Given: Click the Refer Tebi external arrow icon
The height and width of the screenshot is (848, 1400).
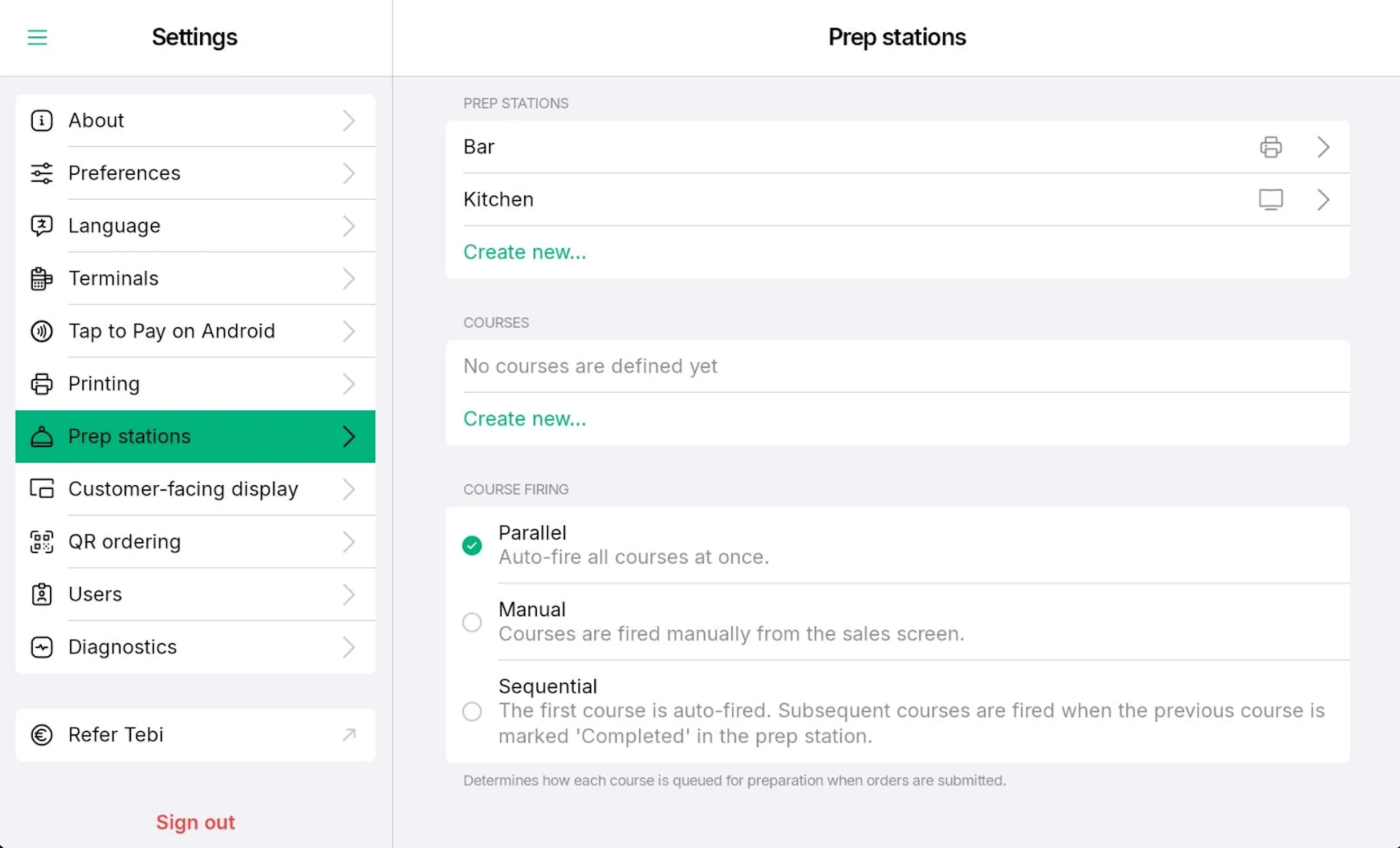Looking at the screenshot, I should click(x=349, y=734).
